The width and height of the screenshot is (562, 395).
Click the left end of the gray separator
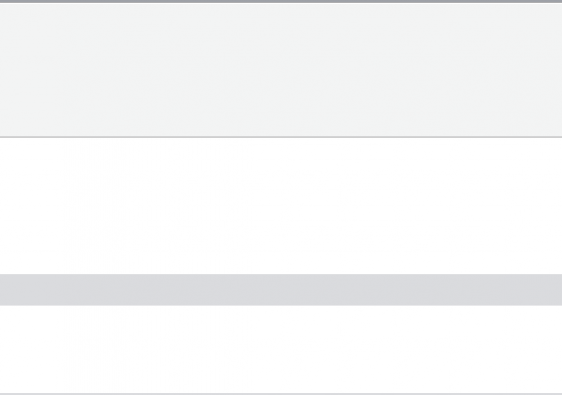pyautogui.click(x=36, y=290)
